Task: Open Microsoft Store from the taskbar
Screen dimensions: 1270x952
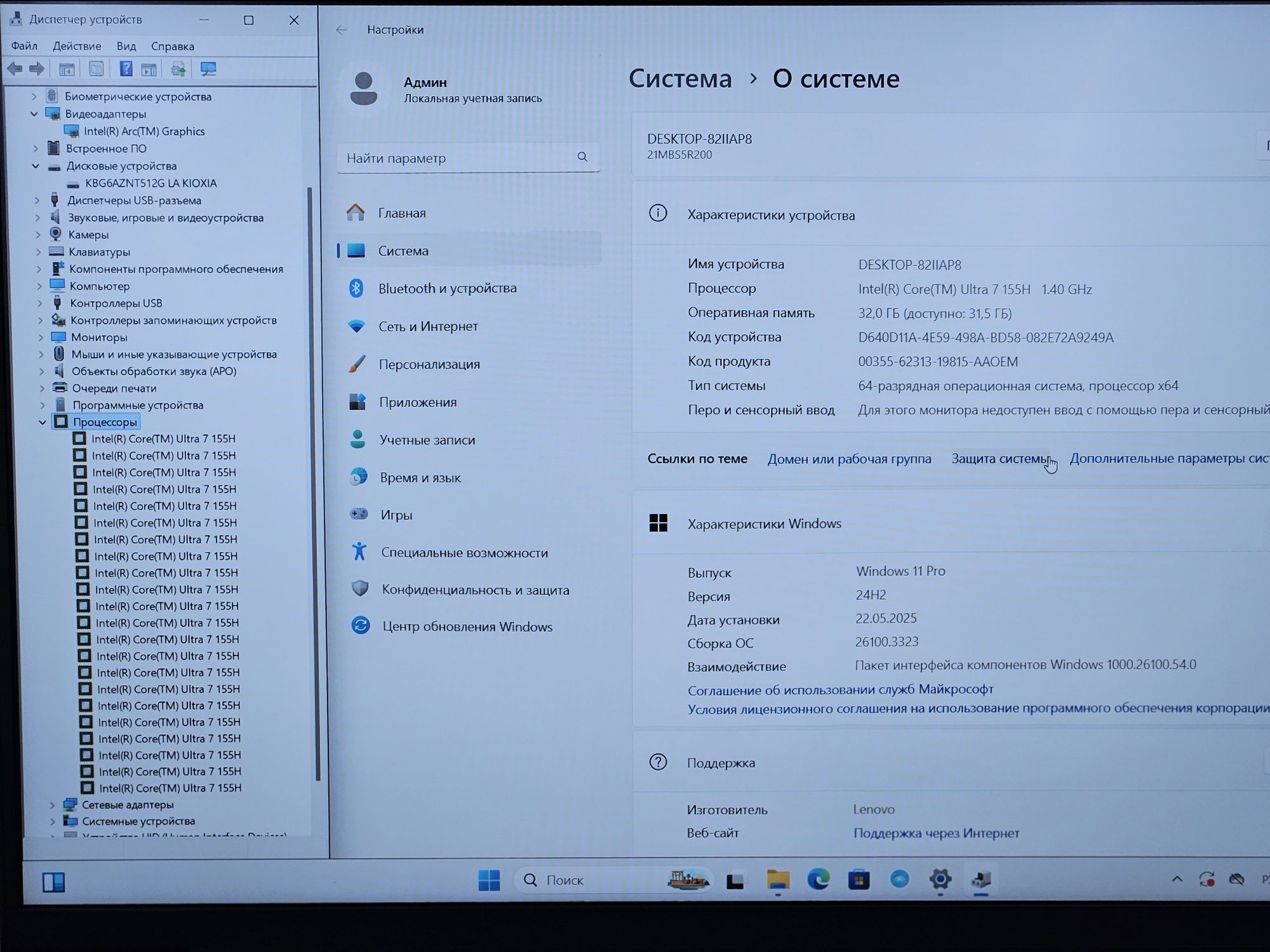Action: [x=859, y=880]
